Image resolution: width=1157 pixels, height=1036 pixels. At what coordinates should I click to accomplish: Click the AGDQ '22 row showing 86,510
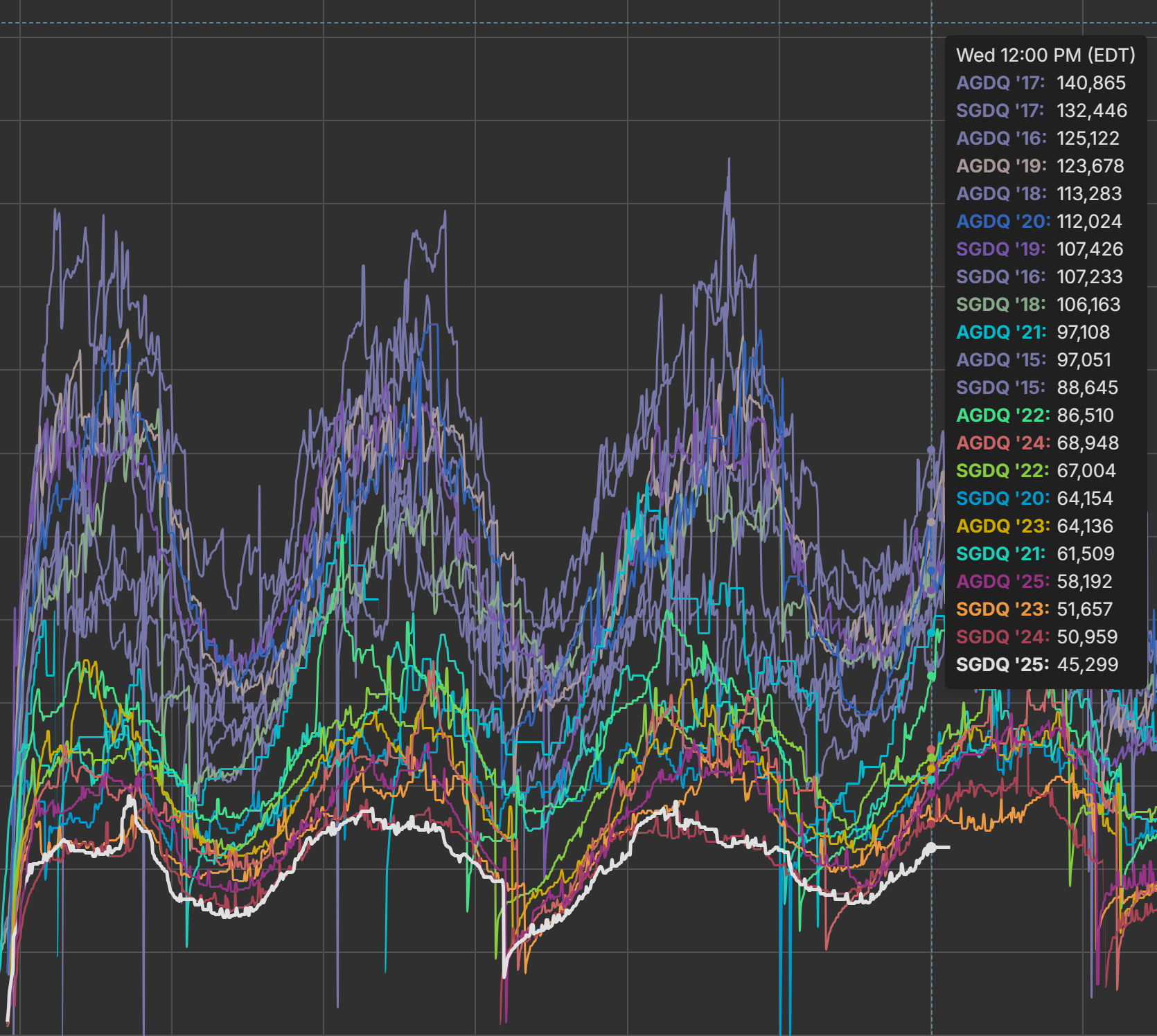pyautogui.click(x=1035, y=416)
